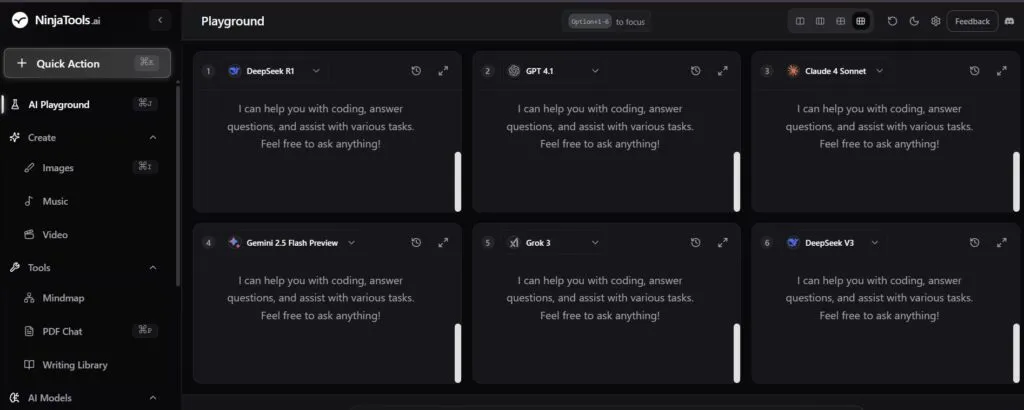
Task: Collapse the Create section in the sidebar
Action: (153, 137)
